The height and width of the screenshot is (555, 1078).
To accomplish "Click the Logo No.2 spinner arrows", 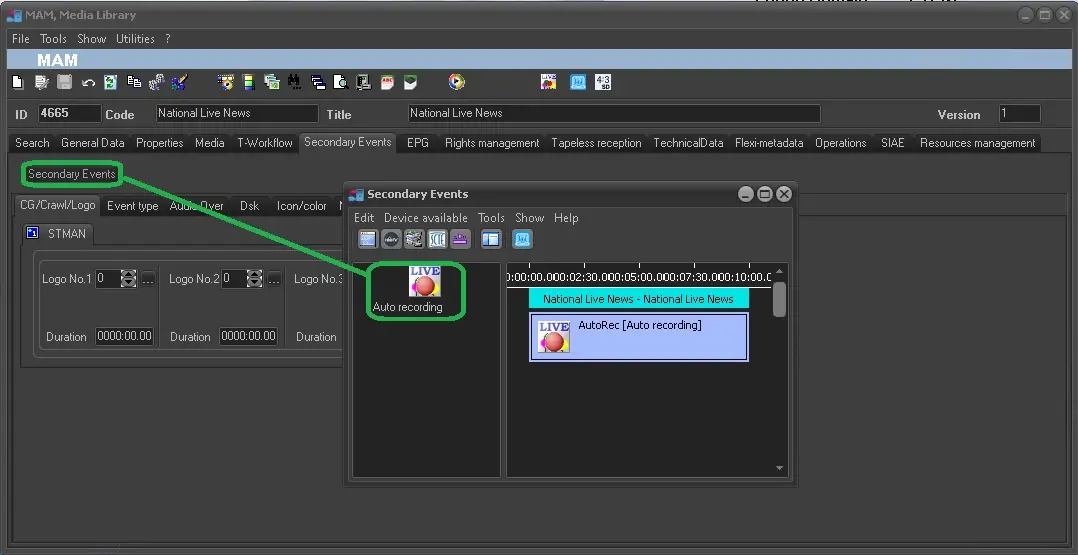I will (x=255, y=279).
